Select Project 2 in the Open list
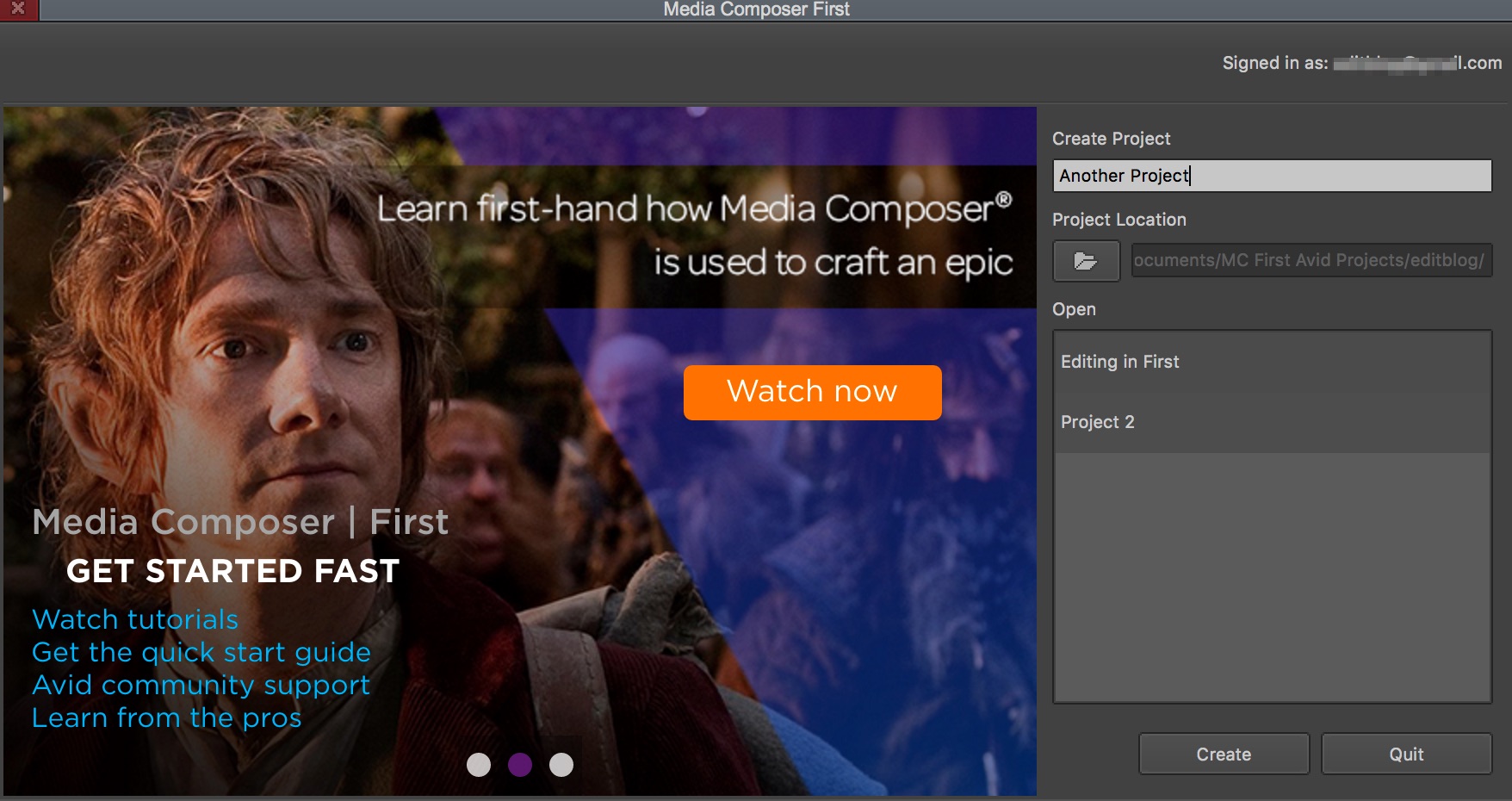Screen dimensions: 1512x801 tap(1272, 422)
